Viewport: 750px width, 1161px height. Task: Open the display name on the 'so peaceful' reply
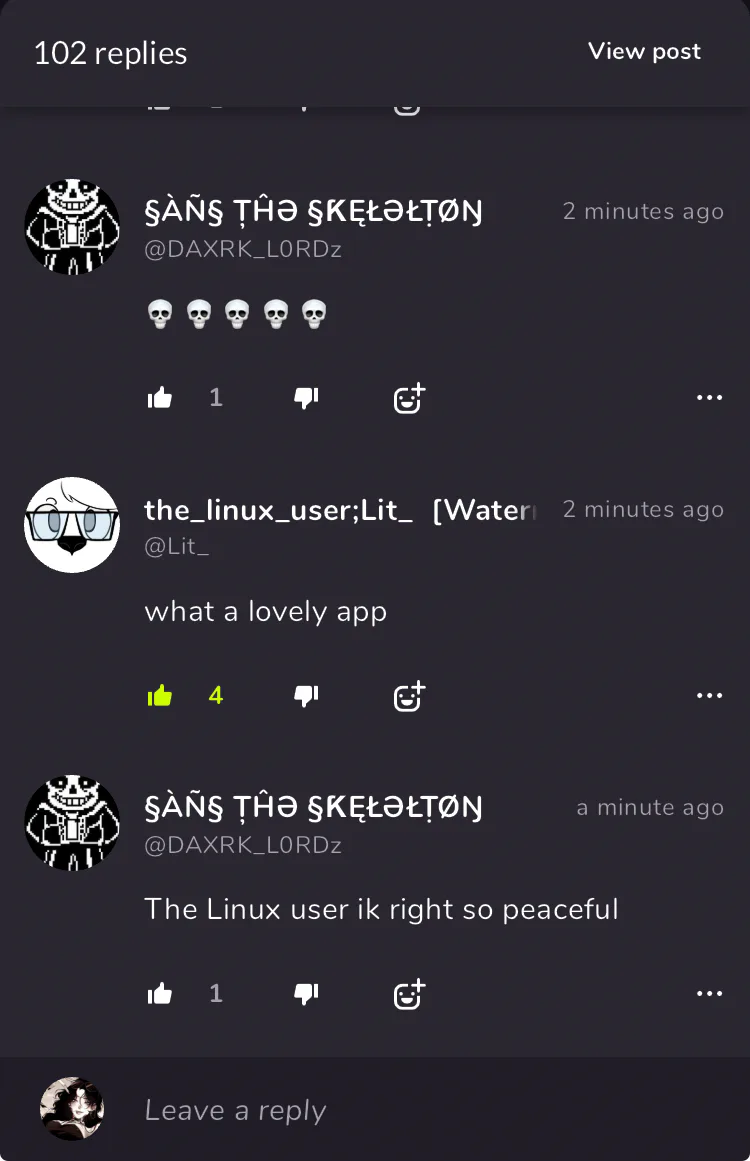coord(313,806)
